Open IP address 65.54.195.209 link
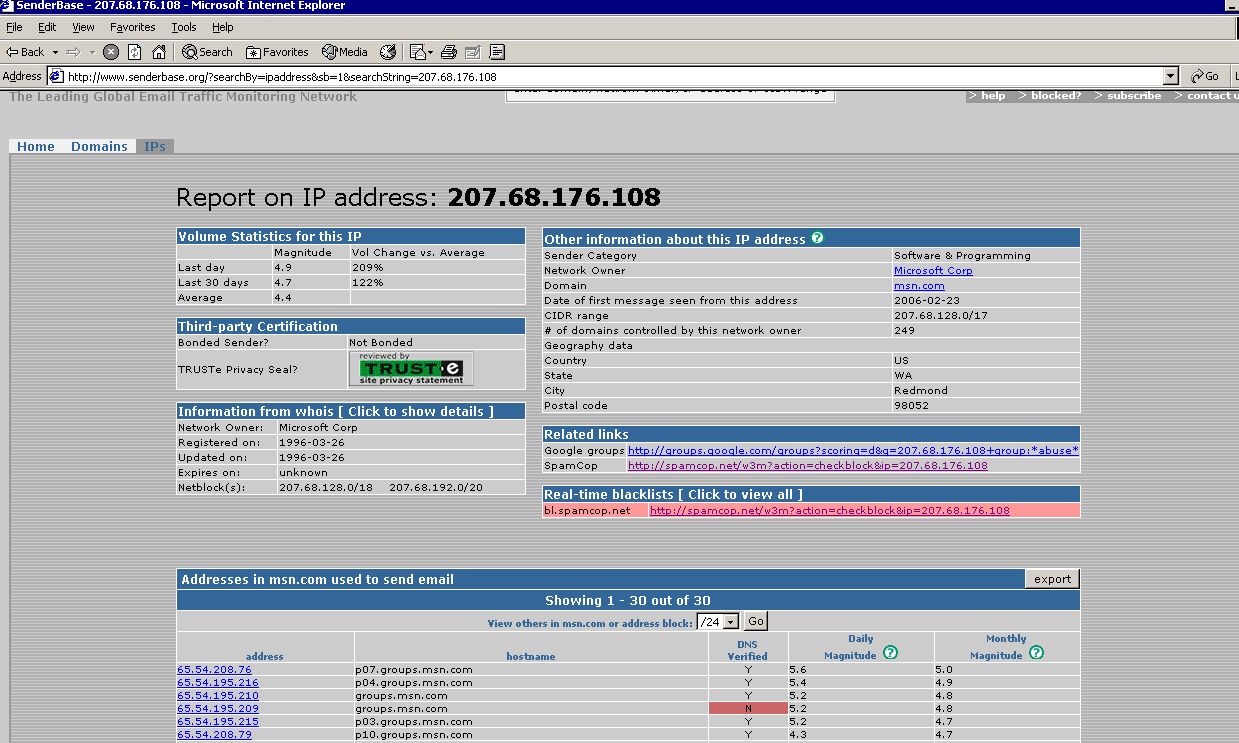Screen dimensions: 1239x743 pos(218,708)
